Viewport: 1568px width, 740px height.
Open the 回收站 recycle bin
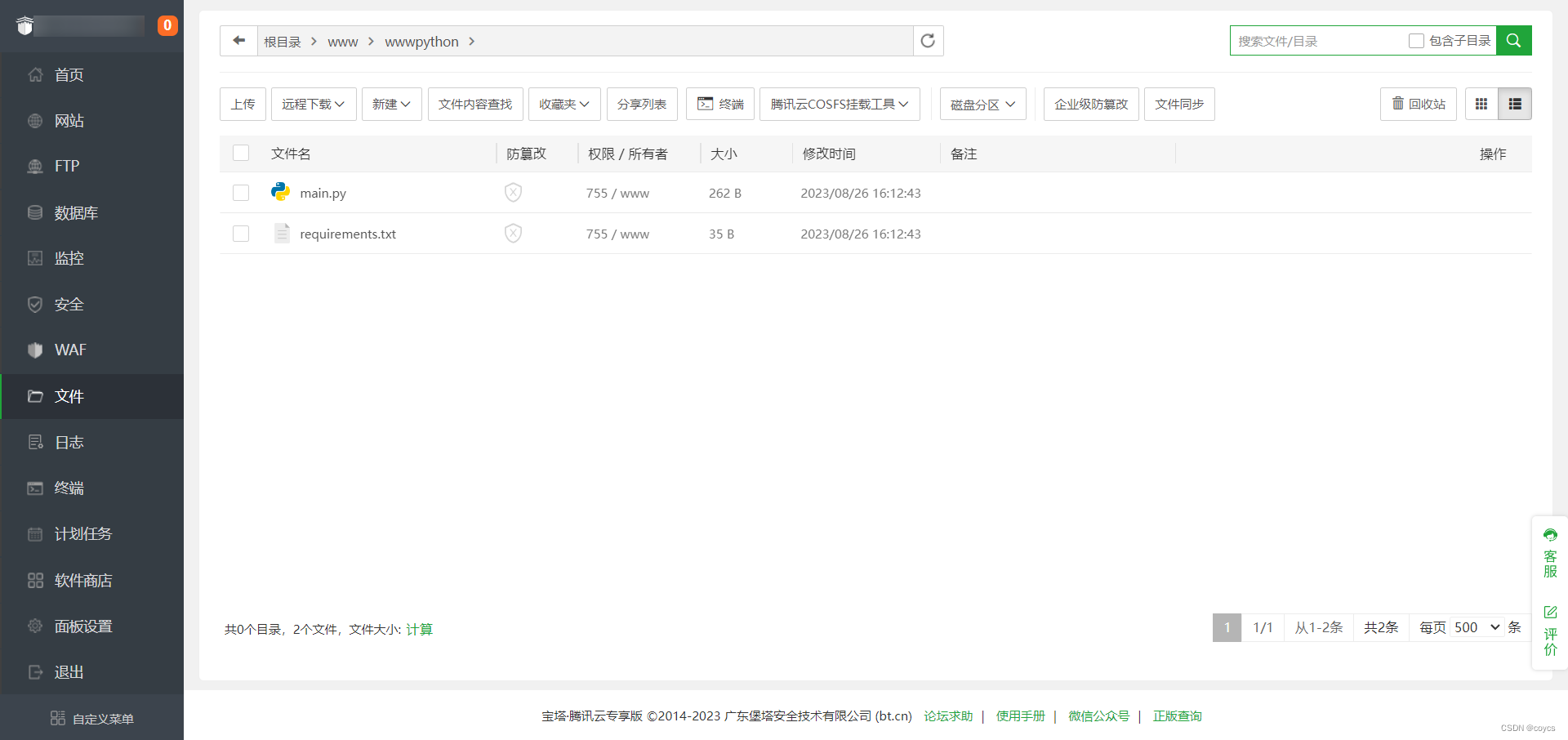click(1419, 104)
